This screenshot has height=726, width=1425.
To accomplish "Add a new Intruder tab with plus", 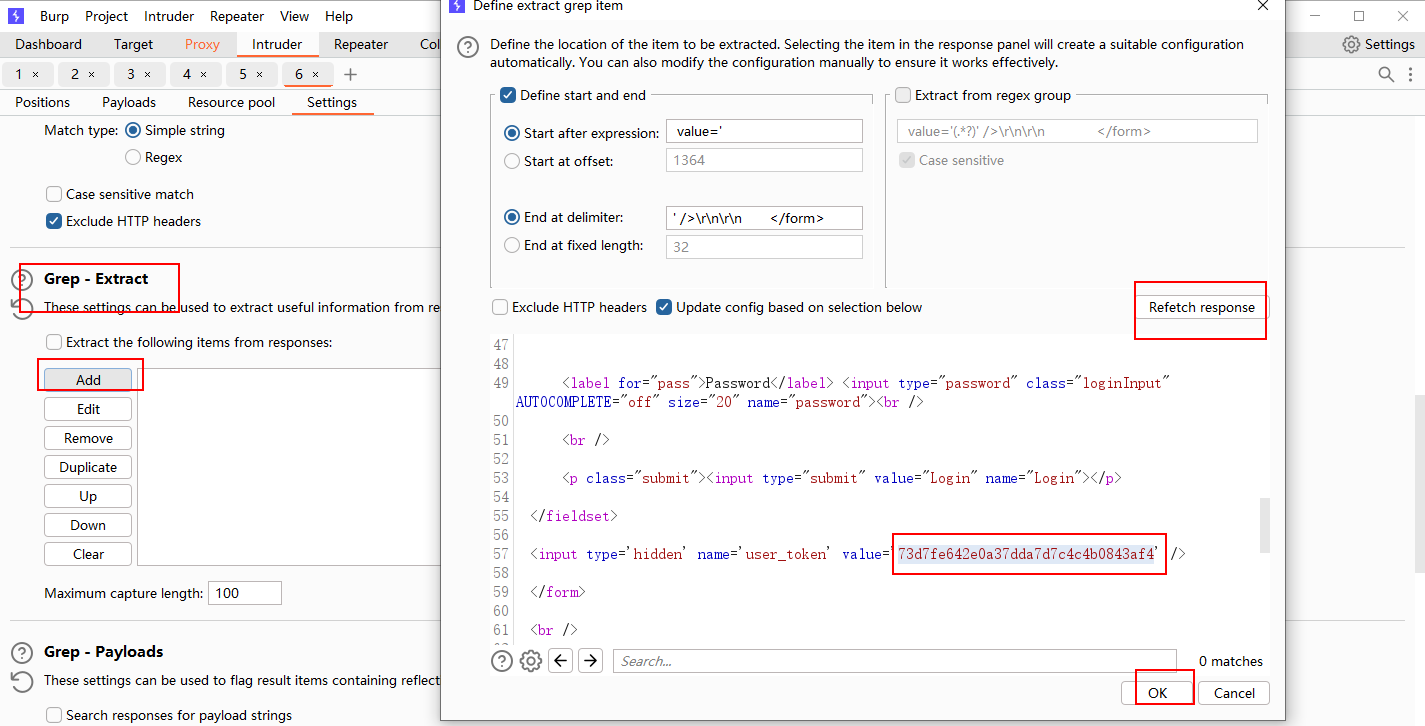I will (350, 75).
